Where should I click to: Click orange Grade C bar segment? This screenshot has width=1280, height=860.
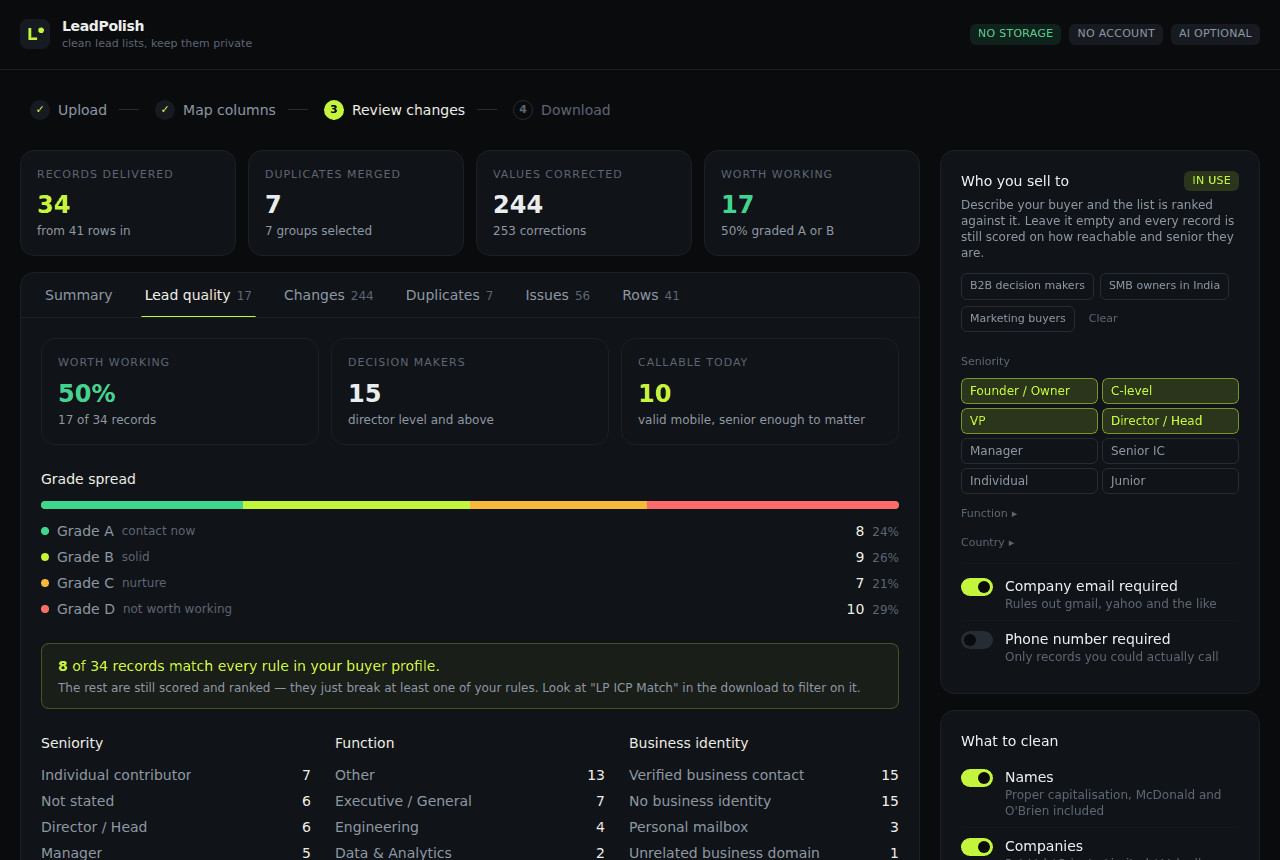558,505
